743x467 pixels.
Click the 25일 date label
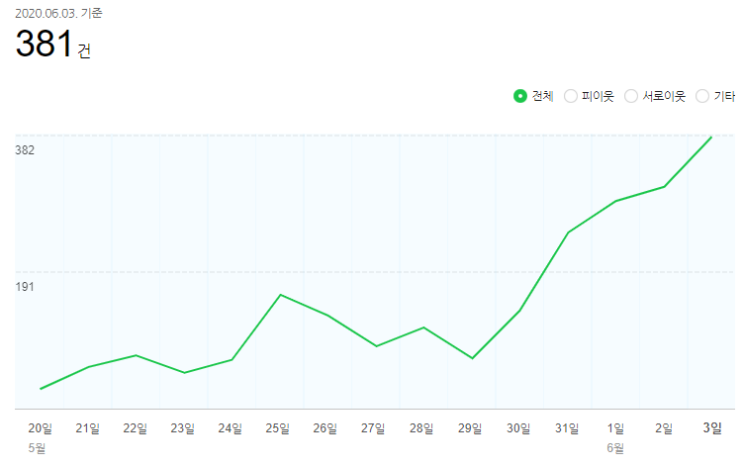pos(277,428)
